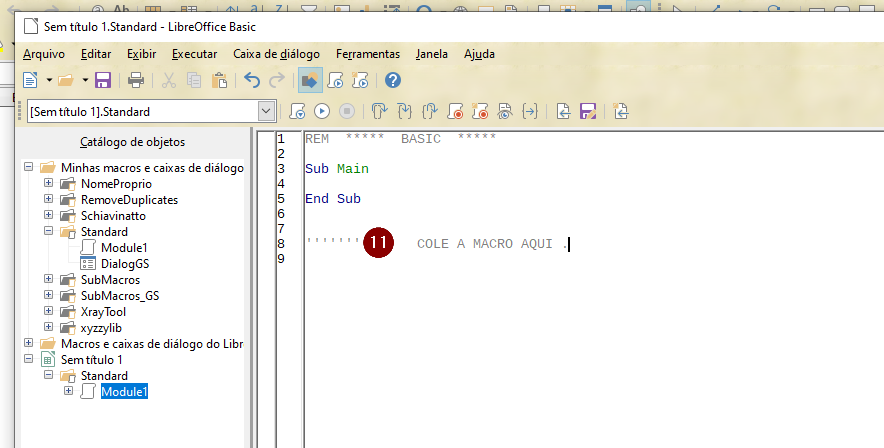884x448 pixels.
Task: Open the Caixa de diálogo menu
Action: [276, 54]
